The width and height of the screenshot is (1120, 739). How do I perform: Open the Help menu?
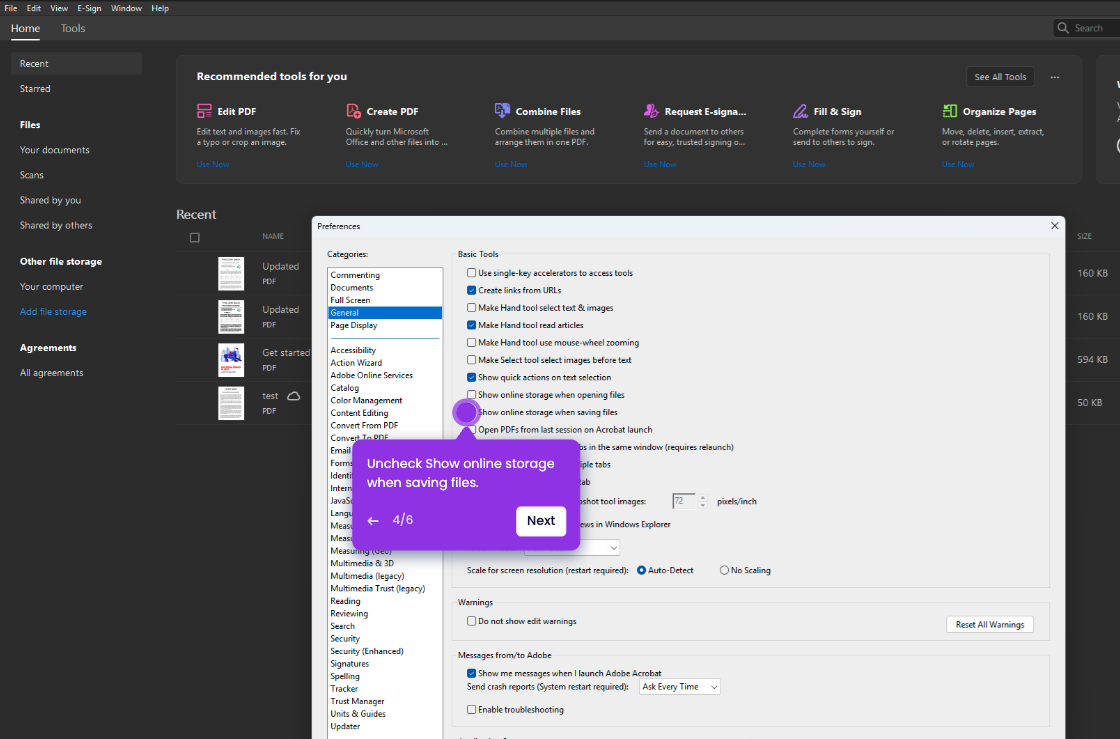[x=160, y=8]
